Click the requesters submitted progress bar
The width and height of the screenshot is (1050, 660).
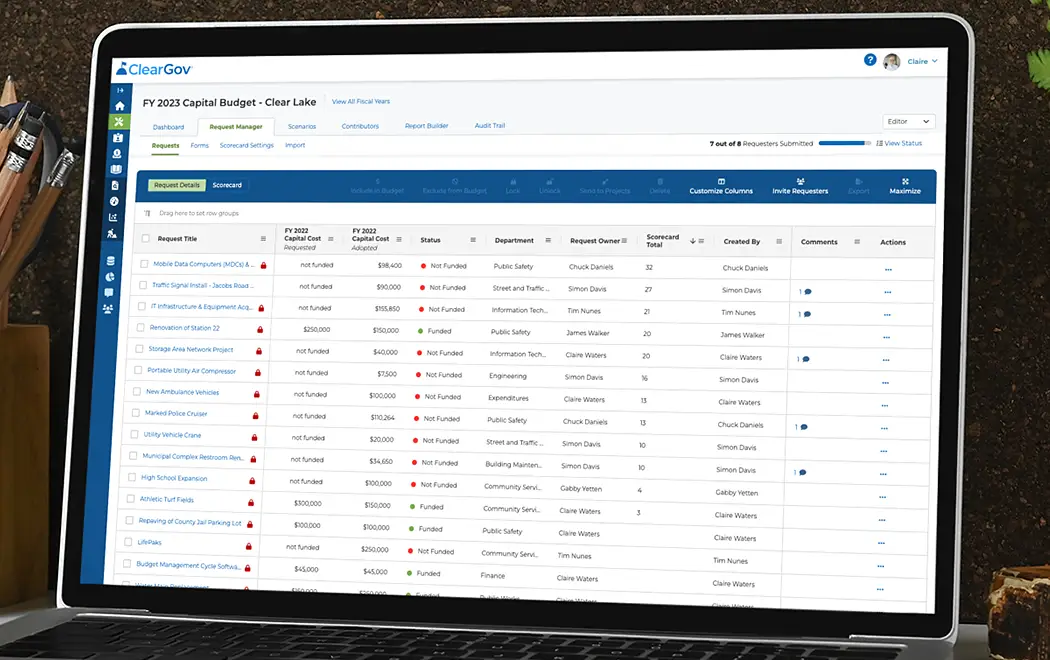click(x=844, y=143)
